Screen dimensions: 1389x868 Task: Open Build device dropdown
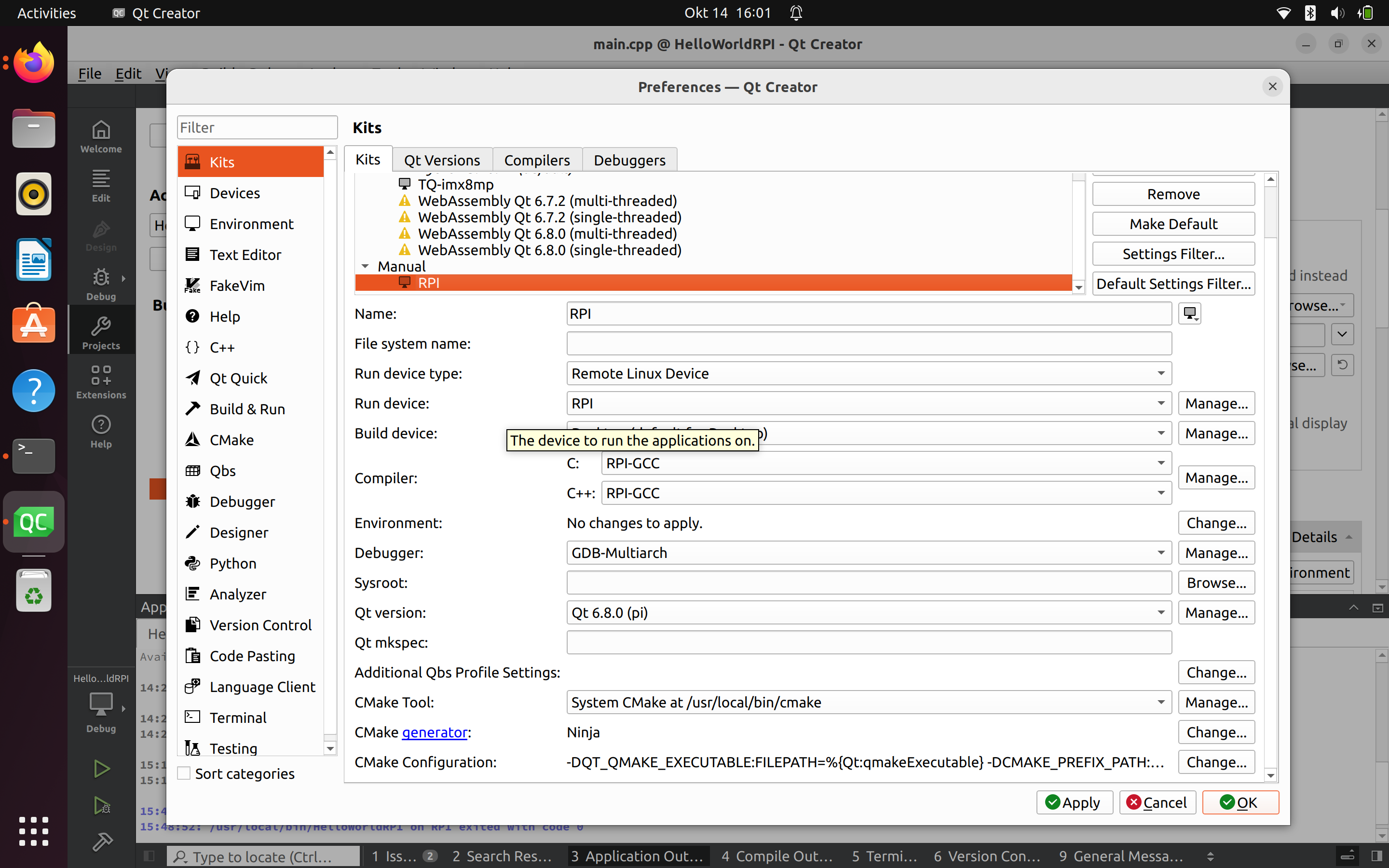(869, 433)
